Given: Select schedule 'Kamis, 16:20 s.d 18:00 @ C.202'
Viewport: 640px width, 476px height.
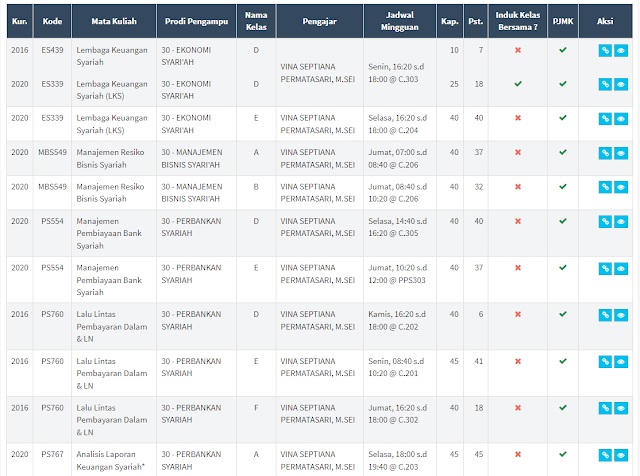Looking at the screenshot, I should click(397, 320).
